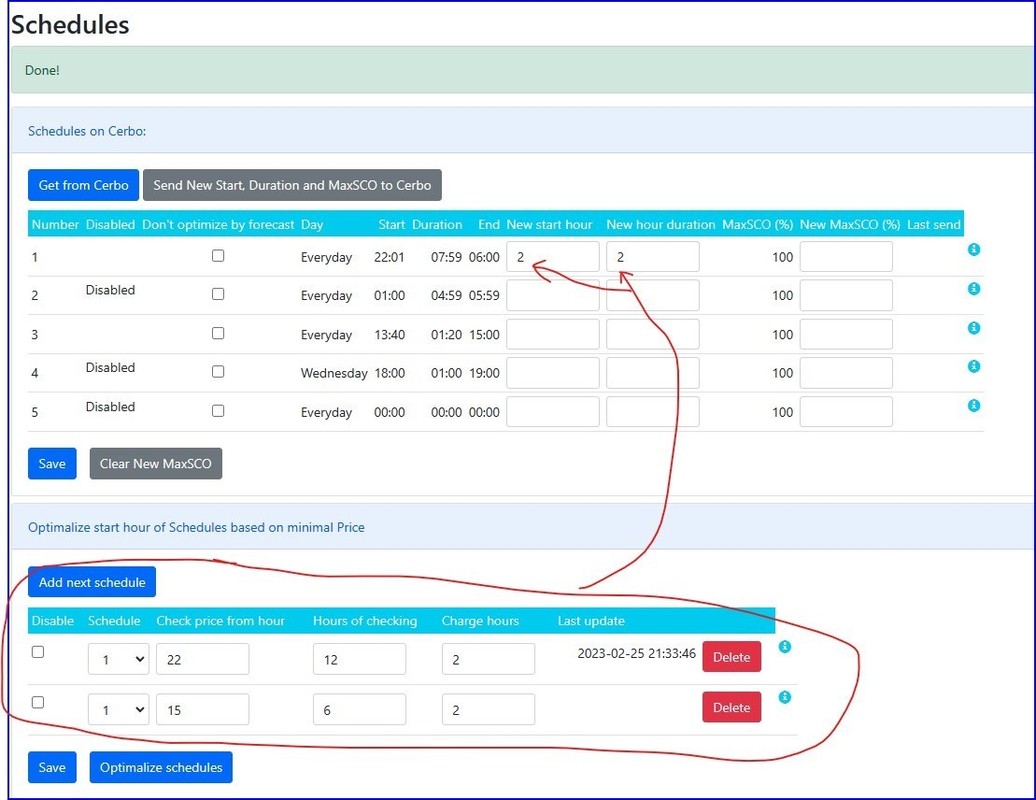Open Schedule dropdown in hour 22 row
Screen dimensions: 1036x800
(x=119, y=658)
